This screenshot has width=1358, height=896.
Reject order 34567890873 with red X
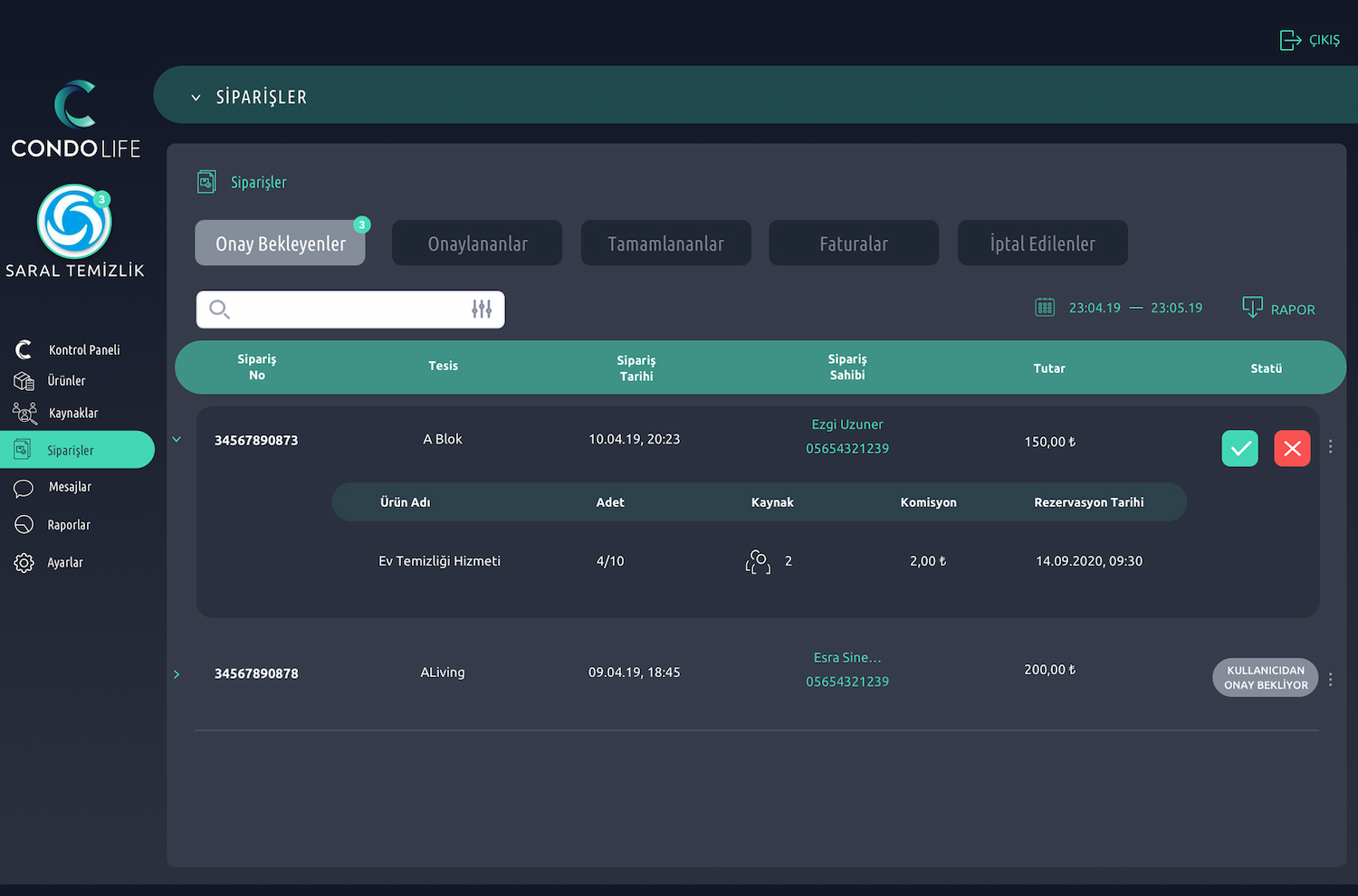point(1292,448)
